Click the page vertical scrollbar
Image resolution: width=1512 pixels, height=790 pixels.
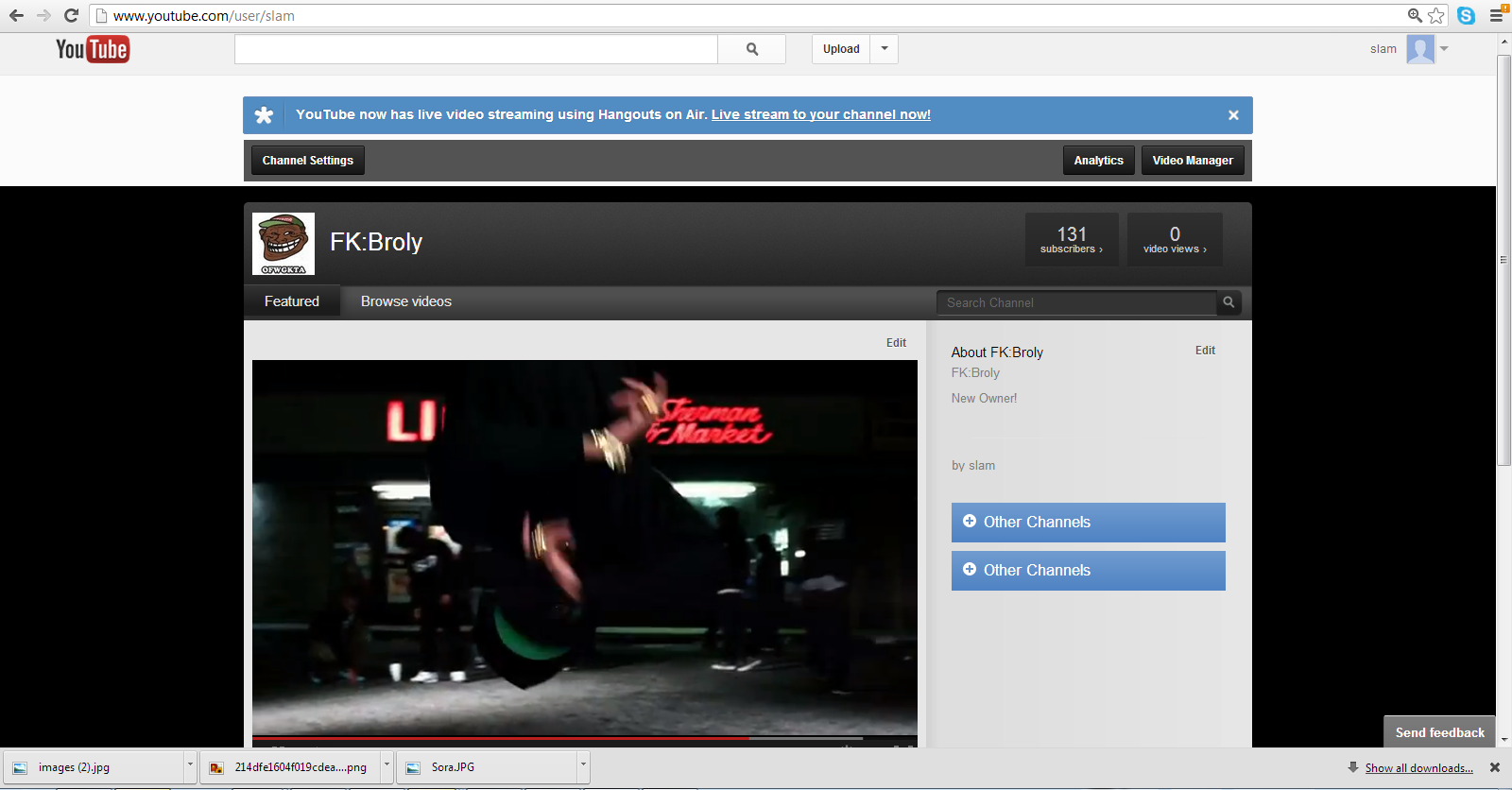(x=1503, y=260)
